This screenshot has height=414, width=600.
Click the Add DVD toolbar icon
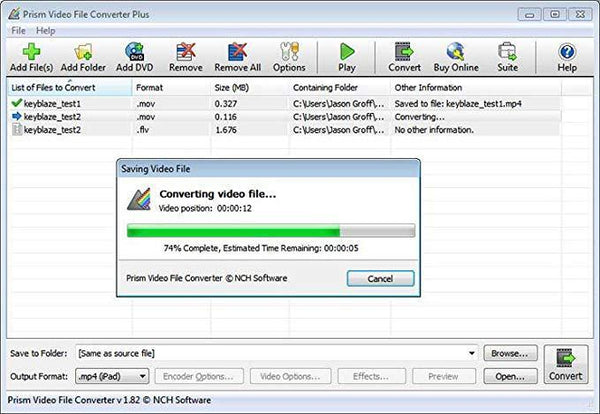click(134, 57)
